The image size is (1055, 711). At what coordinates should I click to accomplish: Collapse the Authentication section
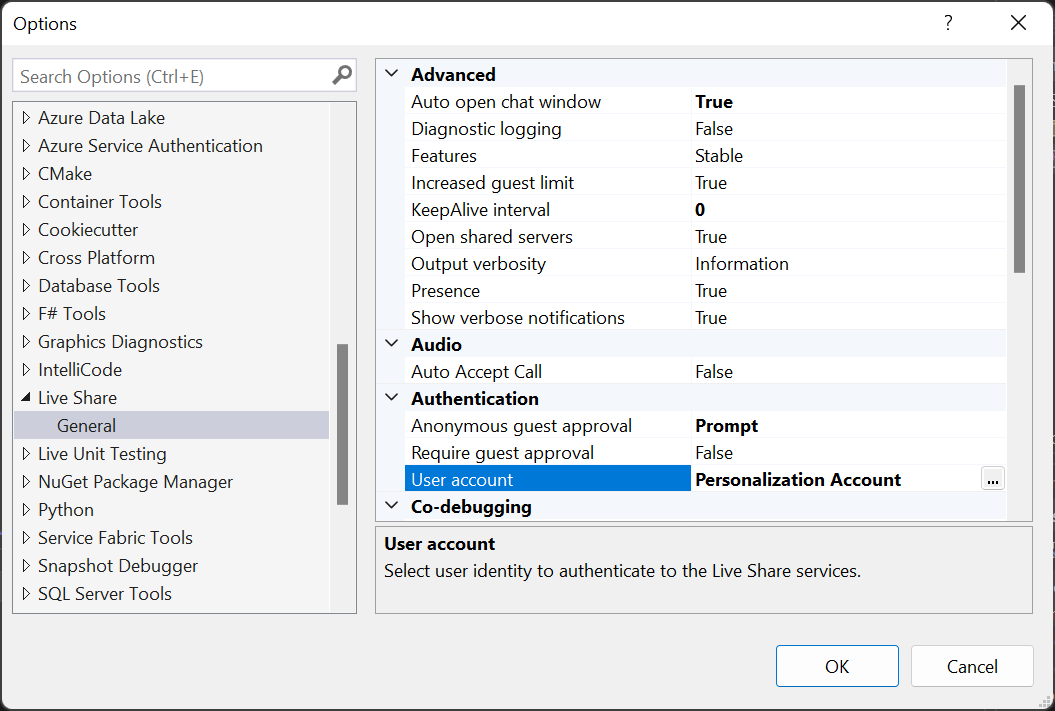(391, 398)
